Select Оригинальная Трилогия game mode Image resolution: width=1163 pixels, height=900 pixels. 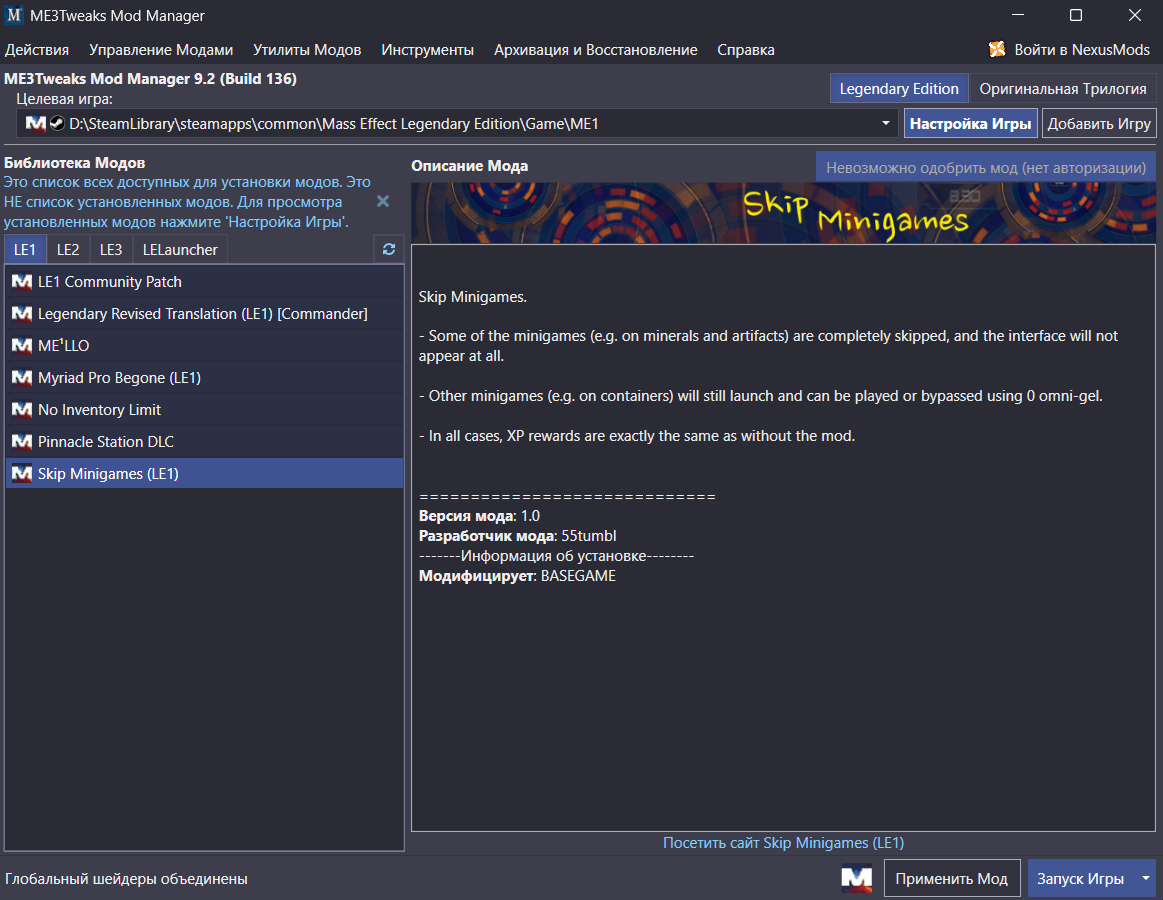point(1063,89)
